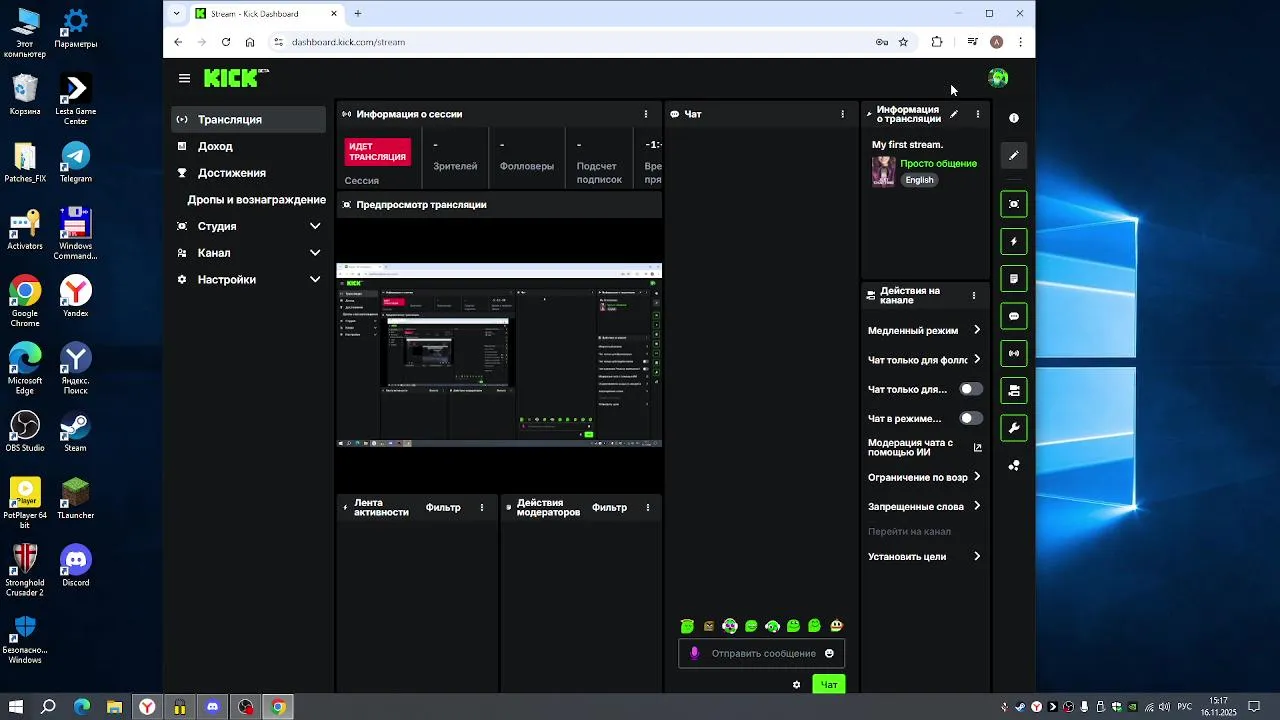Edit stream info via pencil in panel header
Screen dimensions: 1280x720
click(954, 114)
